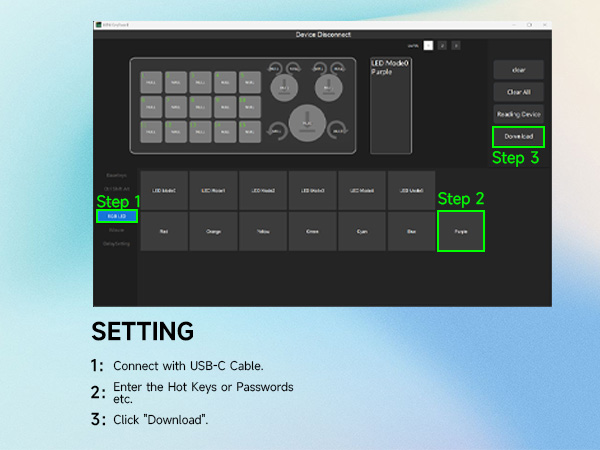
Task: Click the Reading Device button
Action: (518, 114)
